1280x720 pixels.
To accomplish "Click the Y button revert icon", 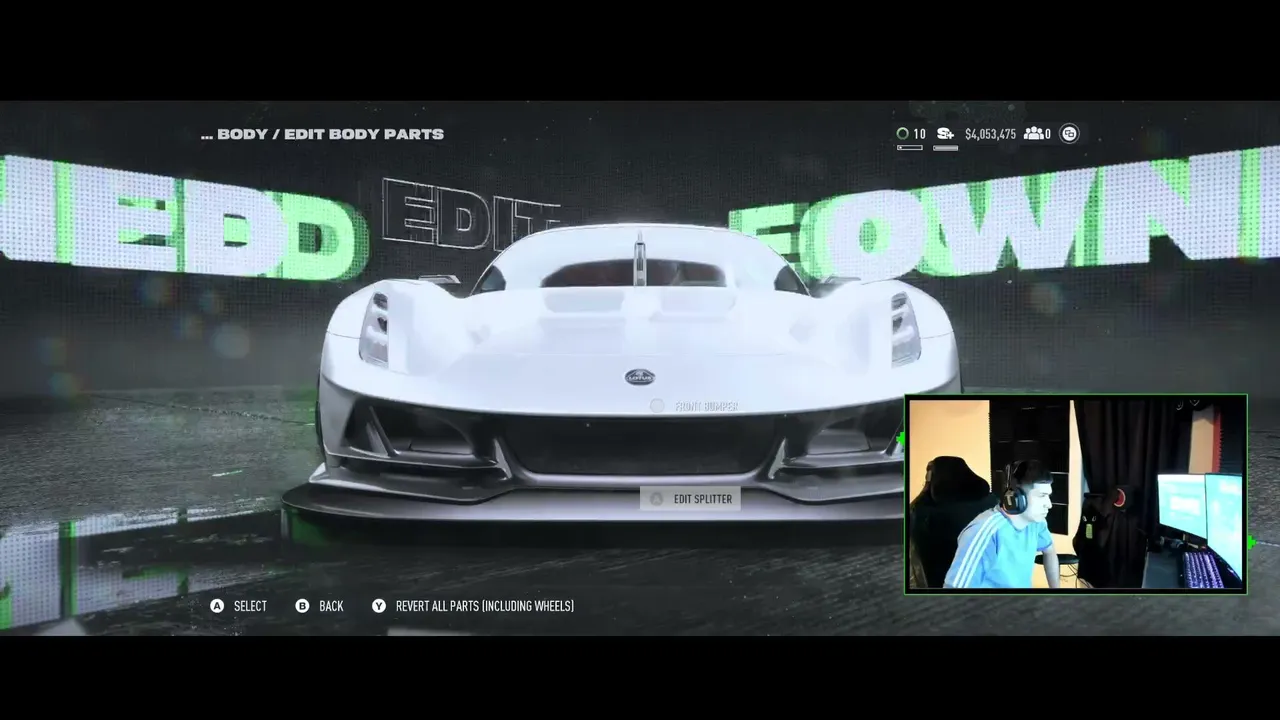I will pyautogui.click(x=379, y=606).
